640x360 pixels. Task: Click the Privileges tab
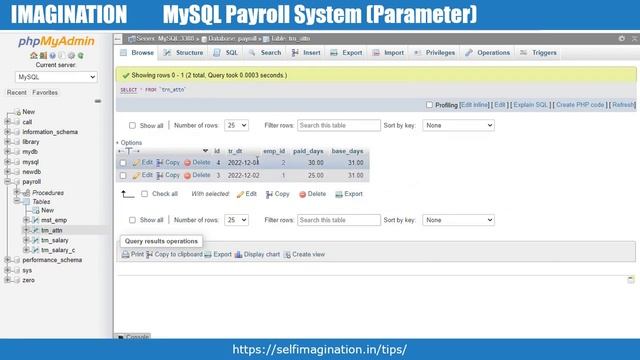click(434, 53)
